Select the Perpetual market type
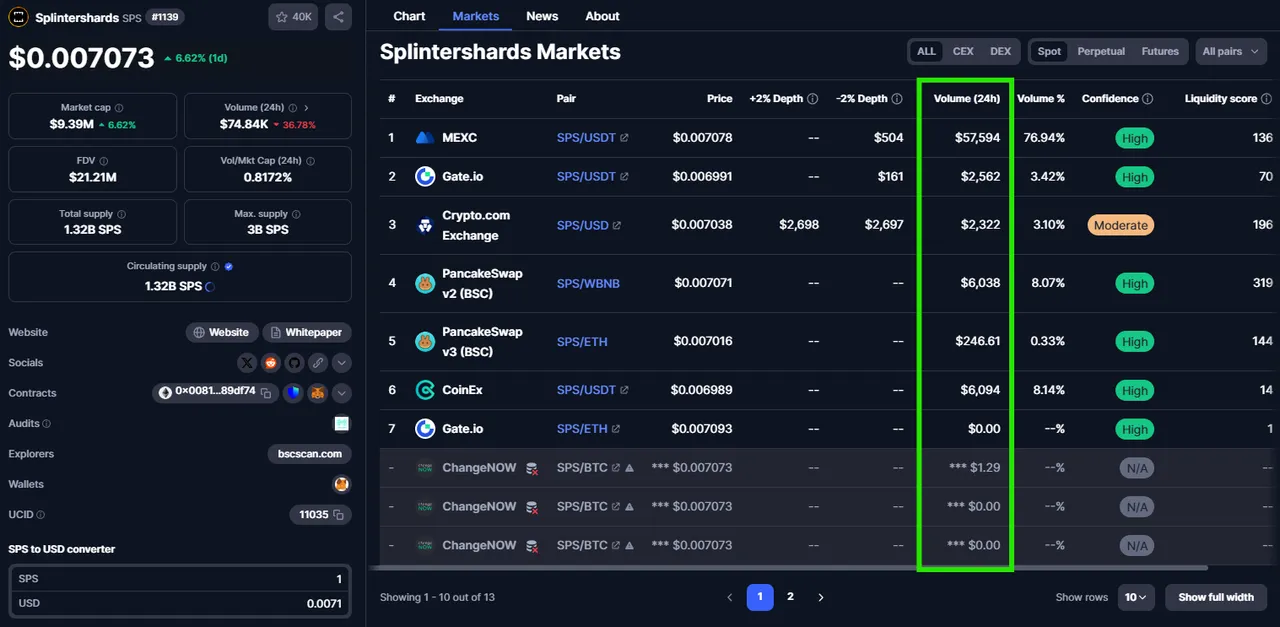Screen dimensions: 1280x627 pyautogui.click(x=1101, y=52)
